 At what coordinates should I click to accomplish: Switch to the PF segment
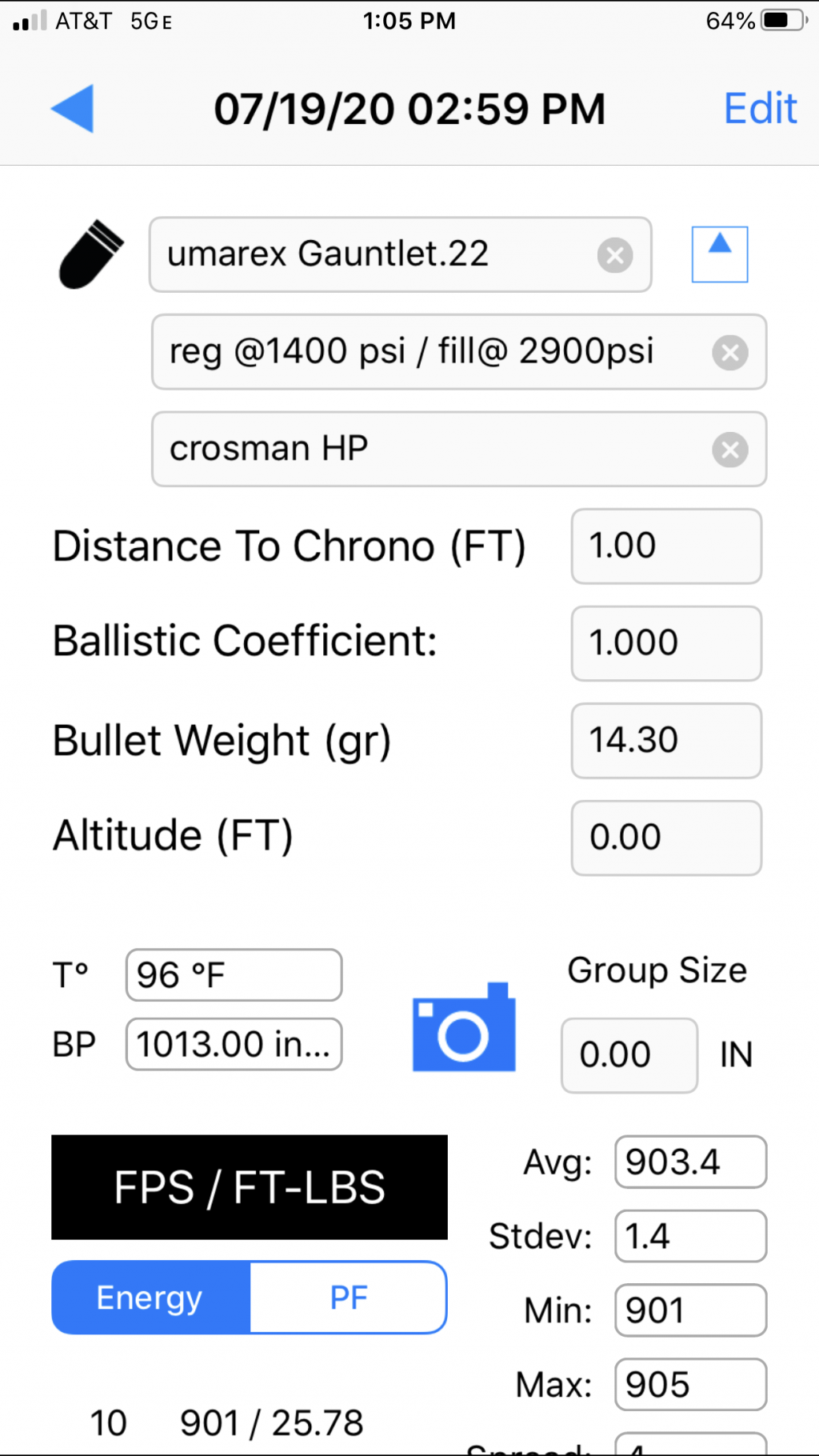(x=349, y=1298)
